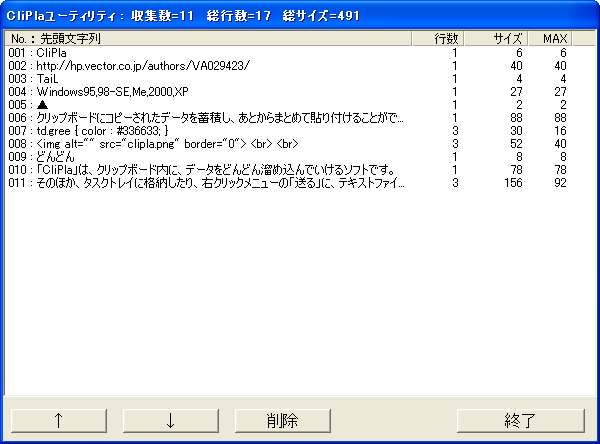Sort by the No. : 先頭文字列 column header
600x444 pixels.
(x=208, y=38)
